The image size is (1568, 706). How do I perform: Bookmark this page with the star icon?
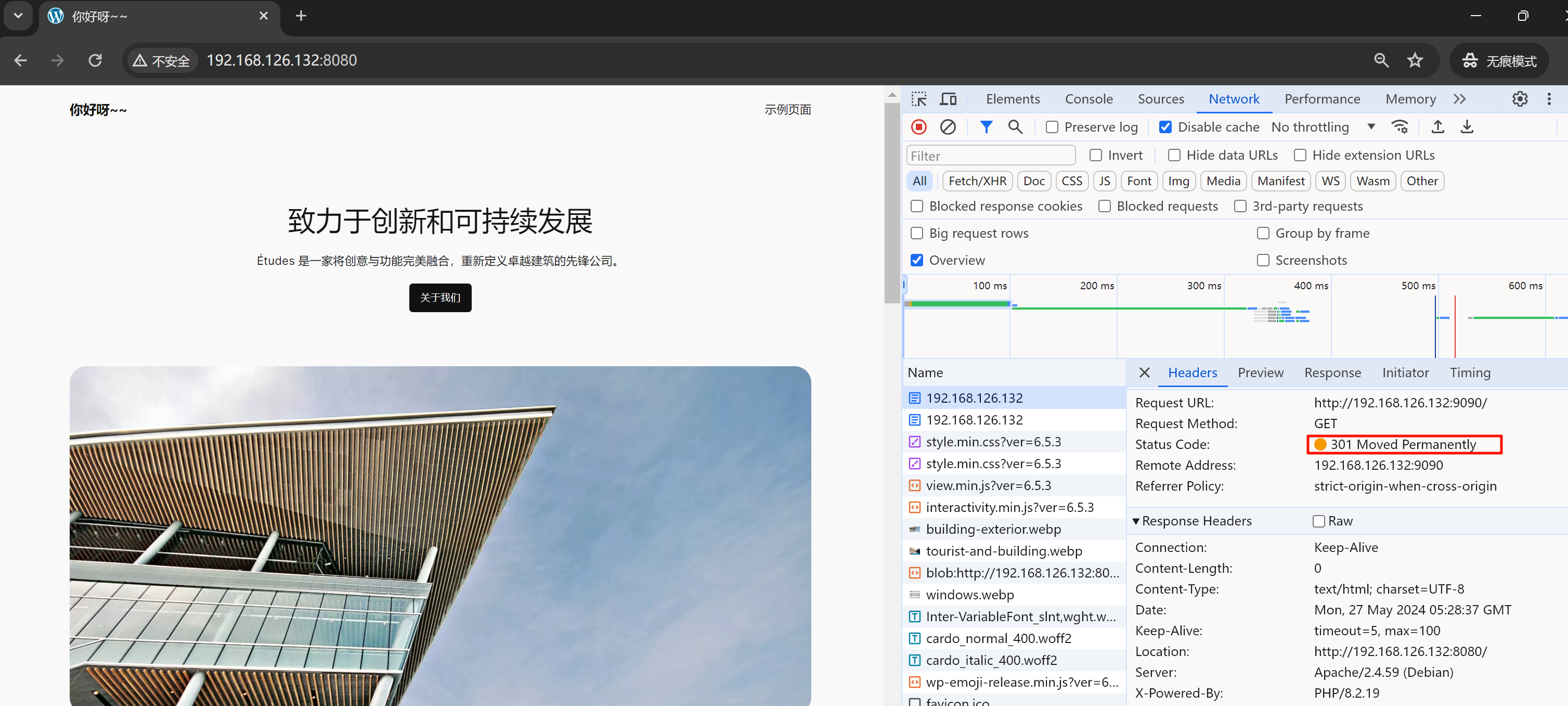[x=1415, y=60]
